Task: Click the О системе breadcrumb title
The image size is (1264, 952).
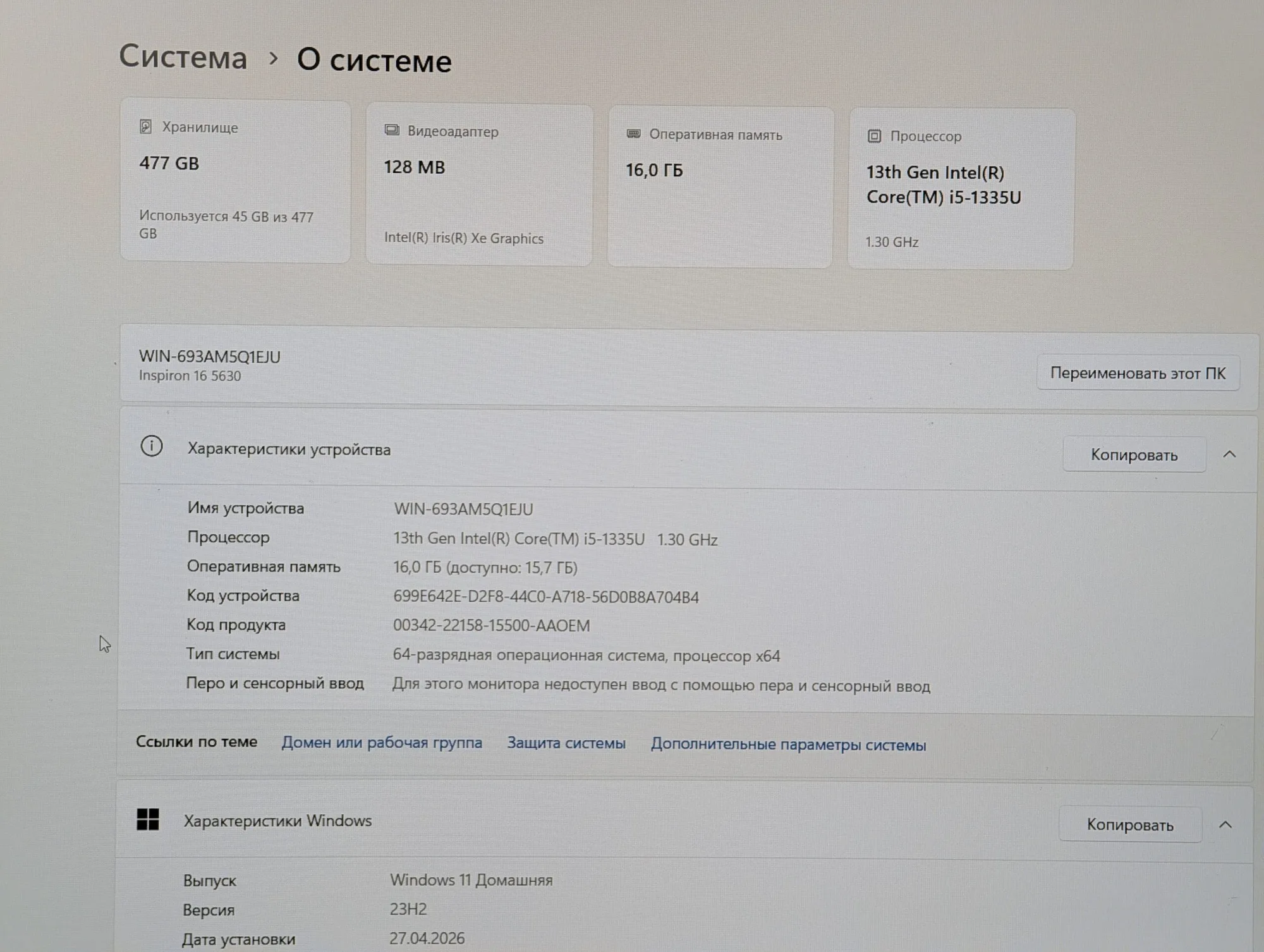Action: point(374,61)
